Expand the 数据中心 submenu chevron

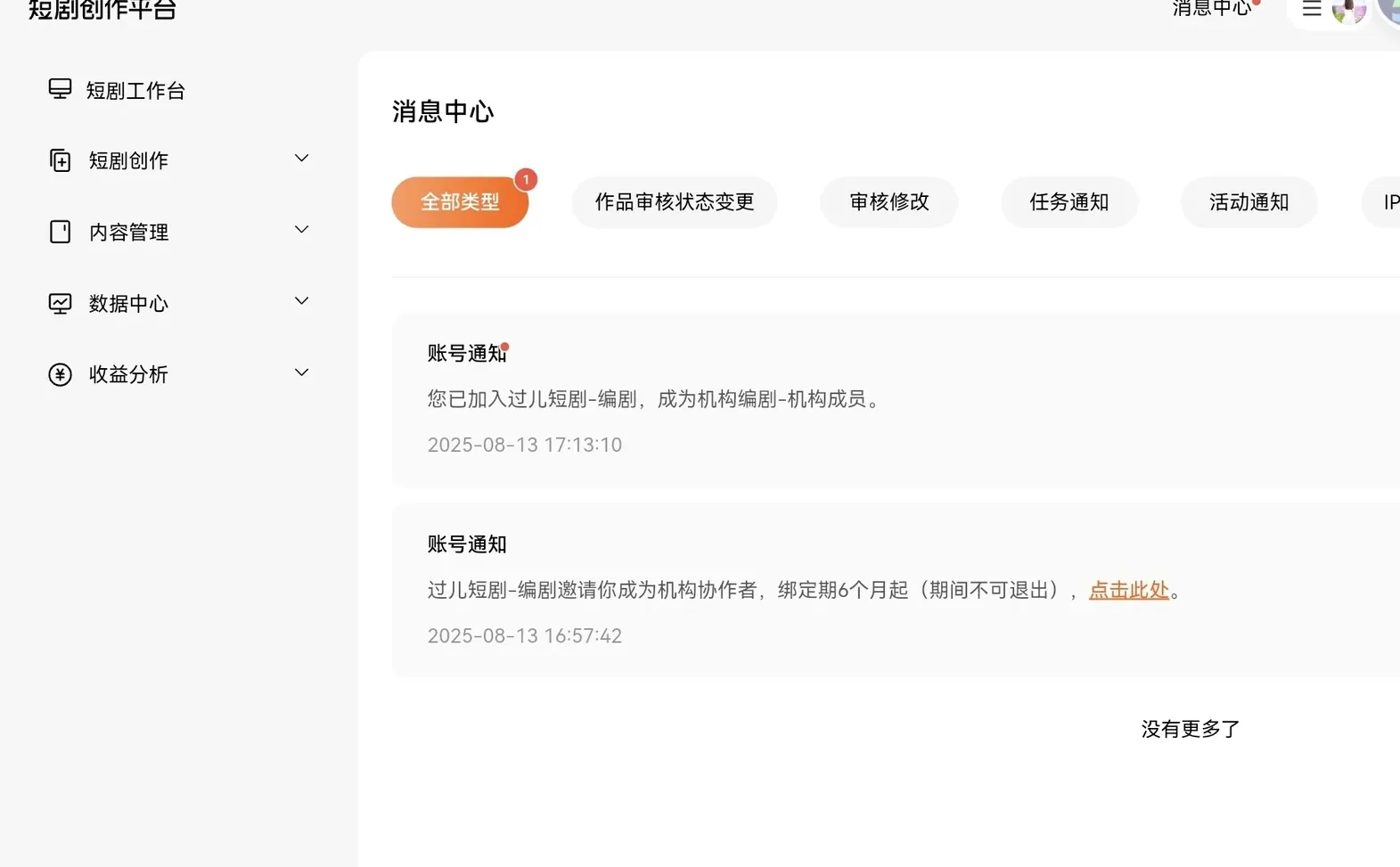click(x=302, y=301)
